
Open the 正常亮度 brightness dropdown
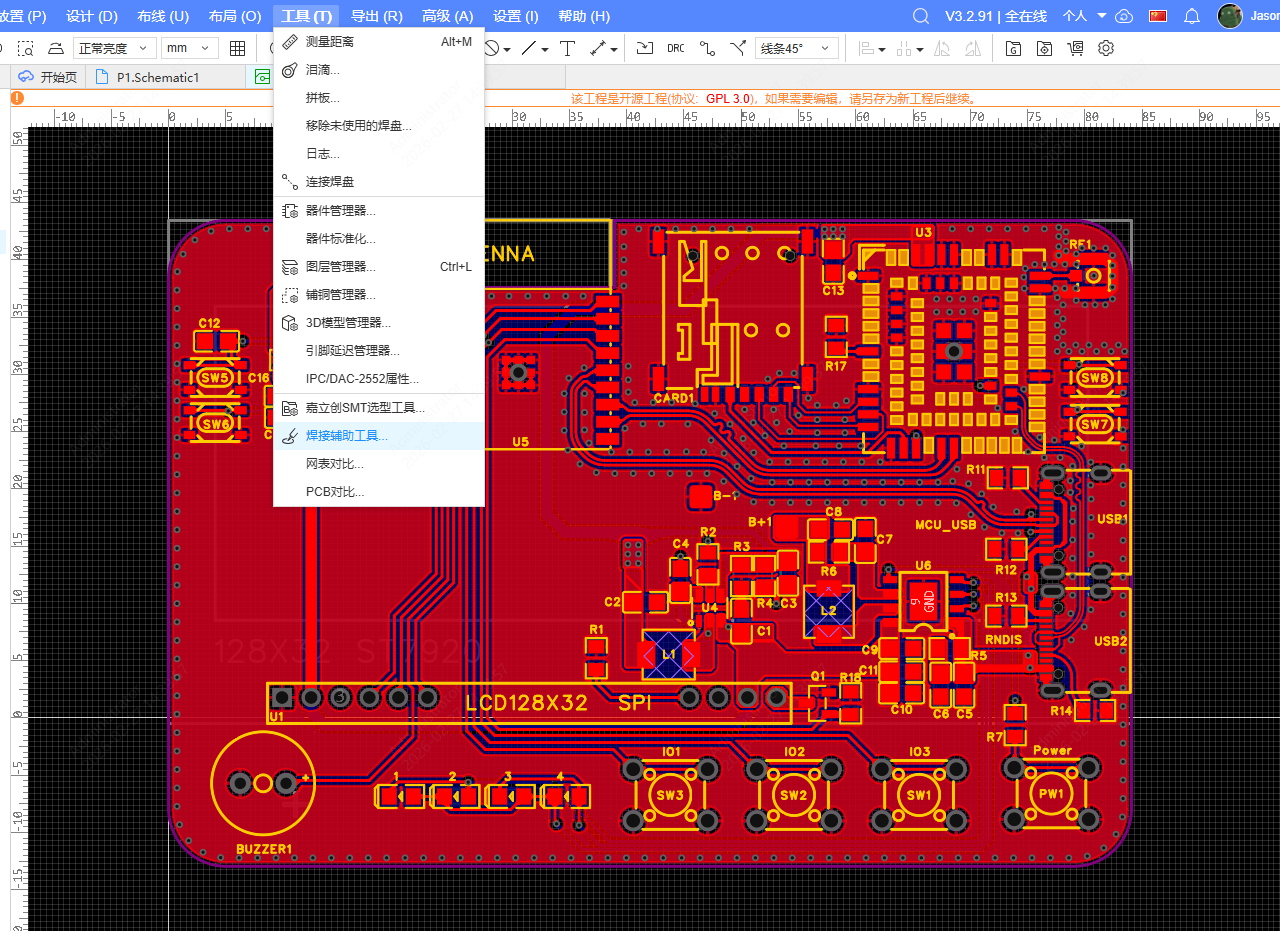tap(115, 48)
